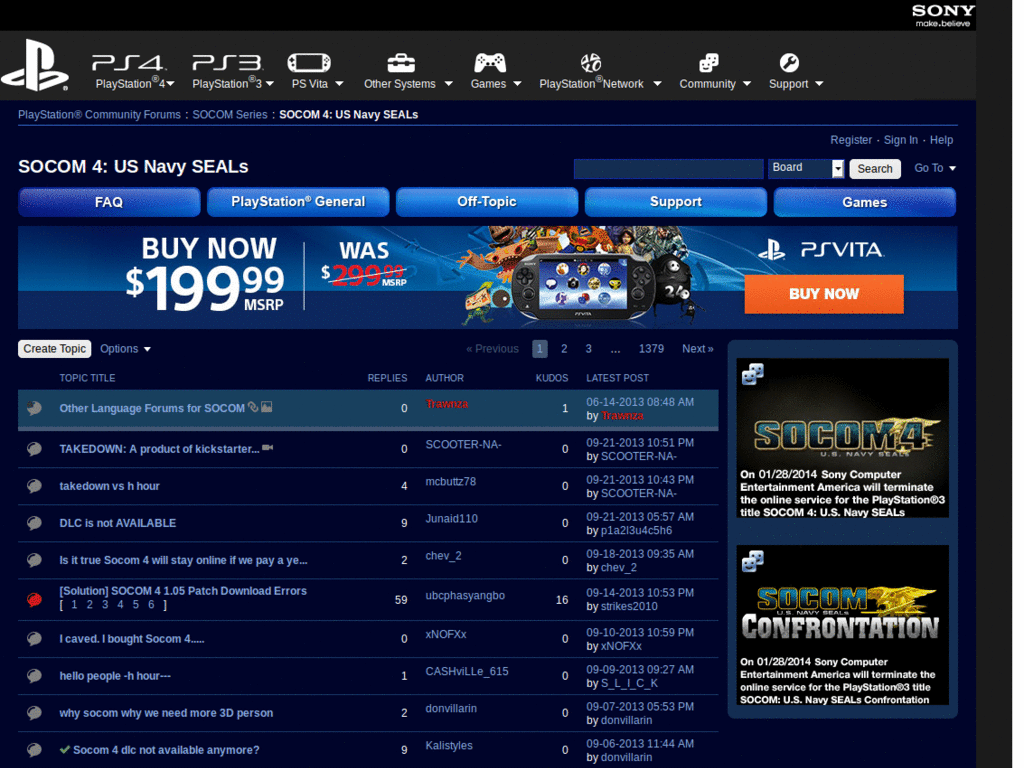
Task: Click speech bubble icon for why socom topic
Action: coord(35,713)
